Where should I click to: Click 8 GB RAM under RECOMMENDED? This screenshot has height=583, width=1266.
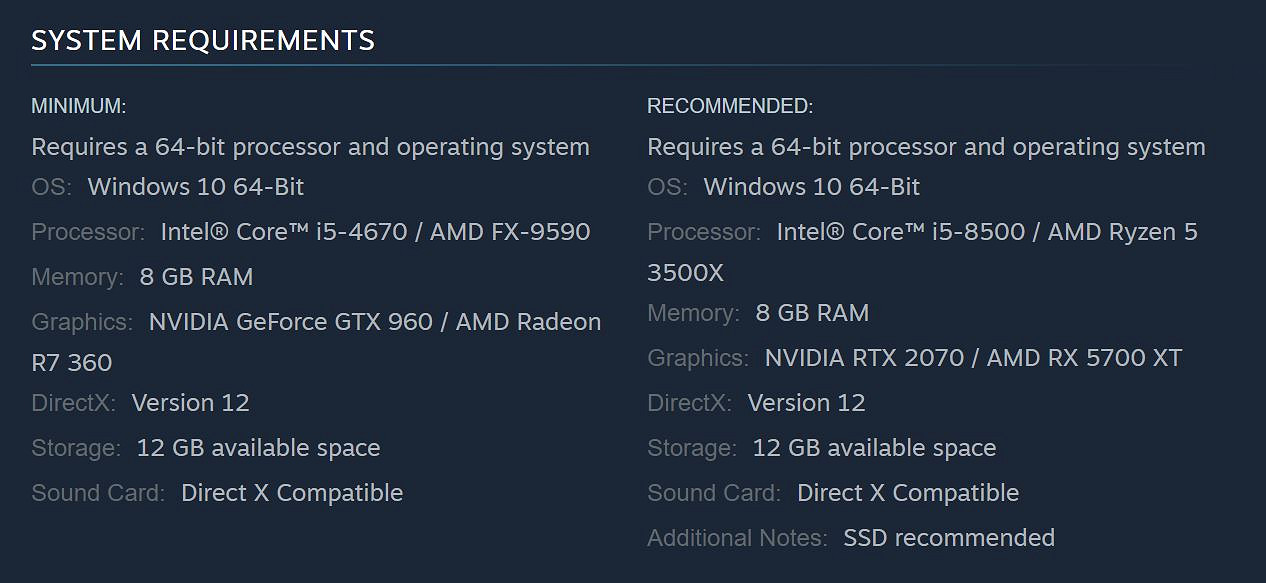[812, 313]
